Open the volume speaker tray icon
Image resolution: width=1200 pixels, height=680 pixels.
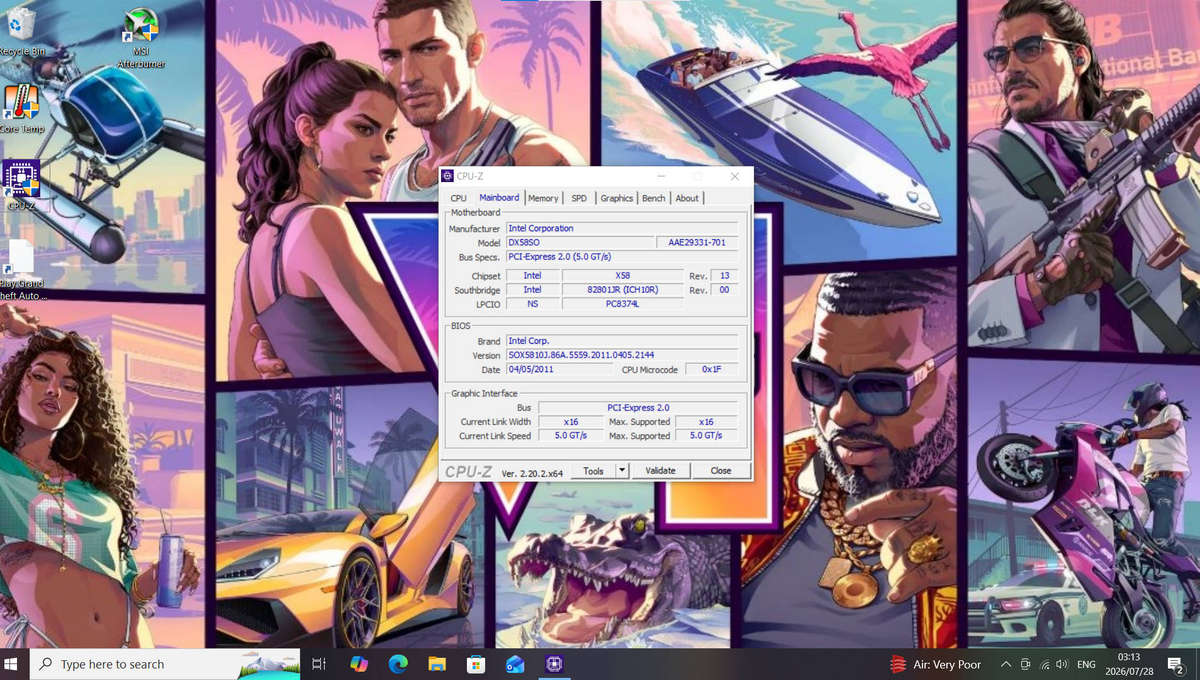pyautogui.click(x=1061, y=664)
